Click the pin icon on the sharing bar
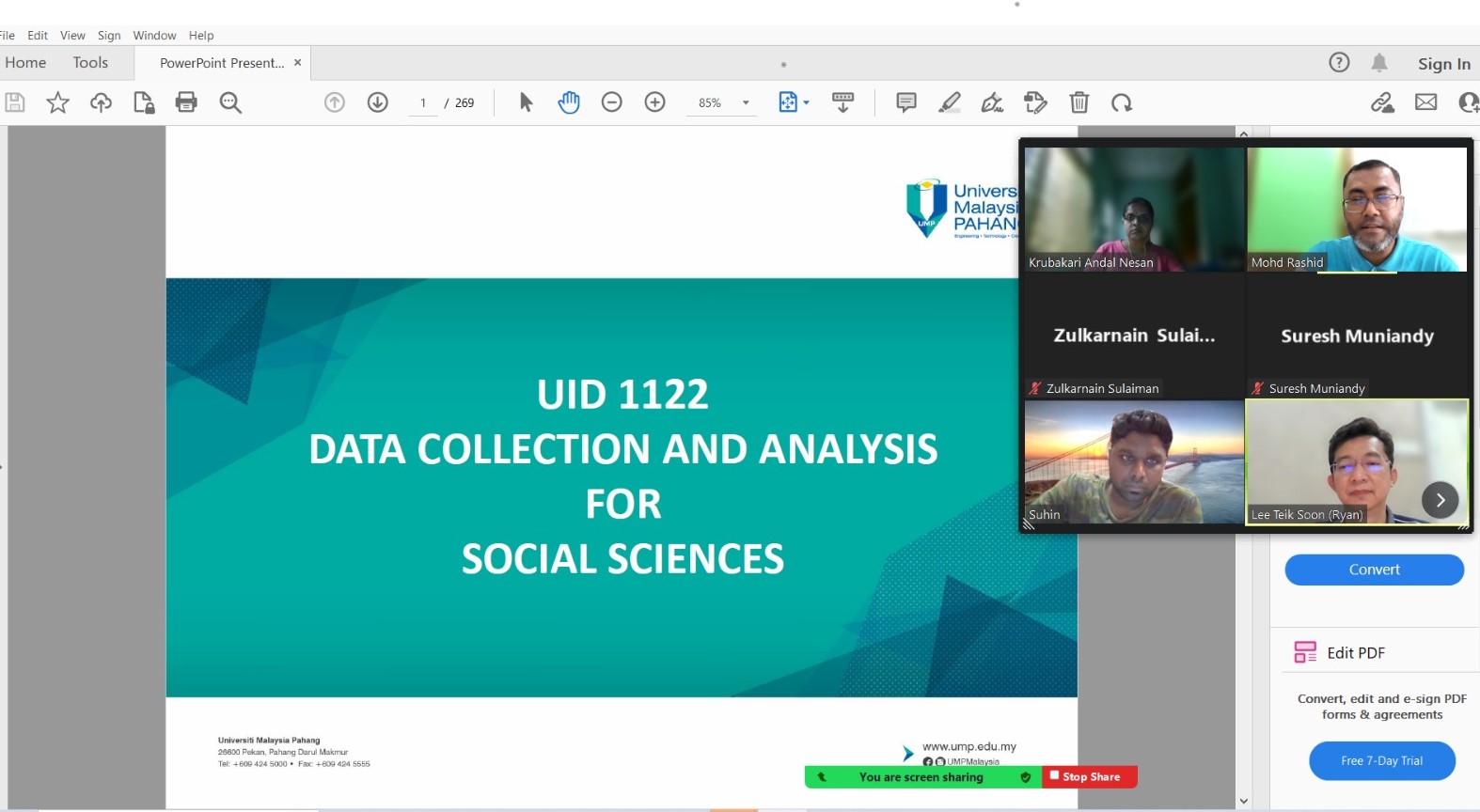Viewport: 1480px width, 812px height. tap(822, 777)
